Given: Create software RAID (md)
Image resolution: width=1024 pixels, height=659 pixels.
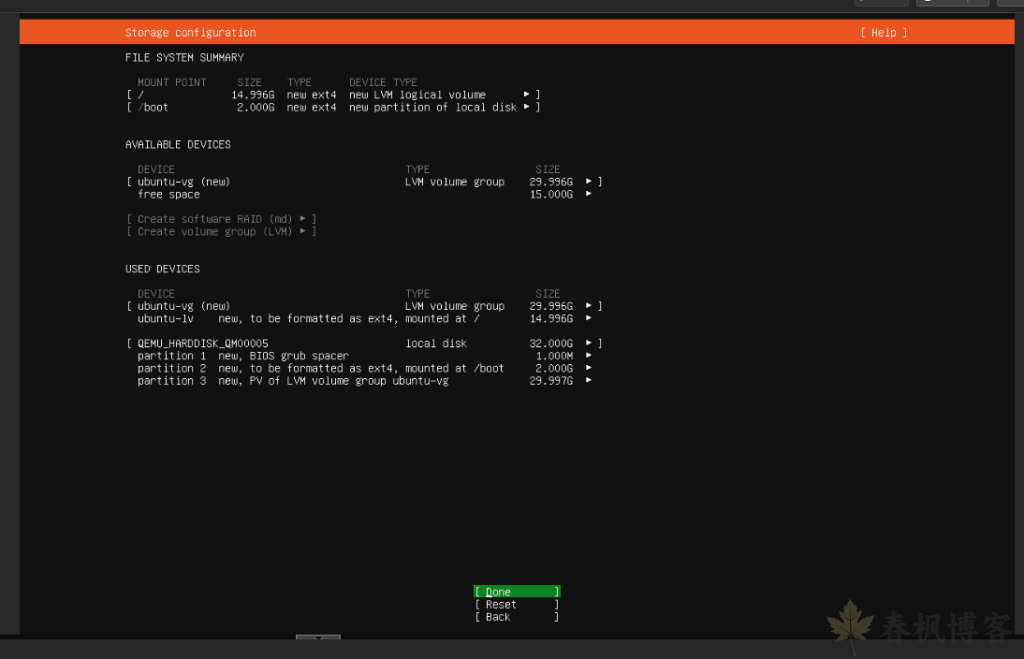Looking at the screenshot, I should [221, 219].
